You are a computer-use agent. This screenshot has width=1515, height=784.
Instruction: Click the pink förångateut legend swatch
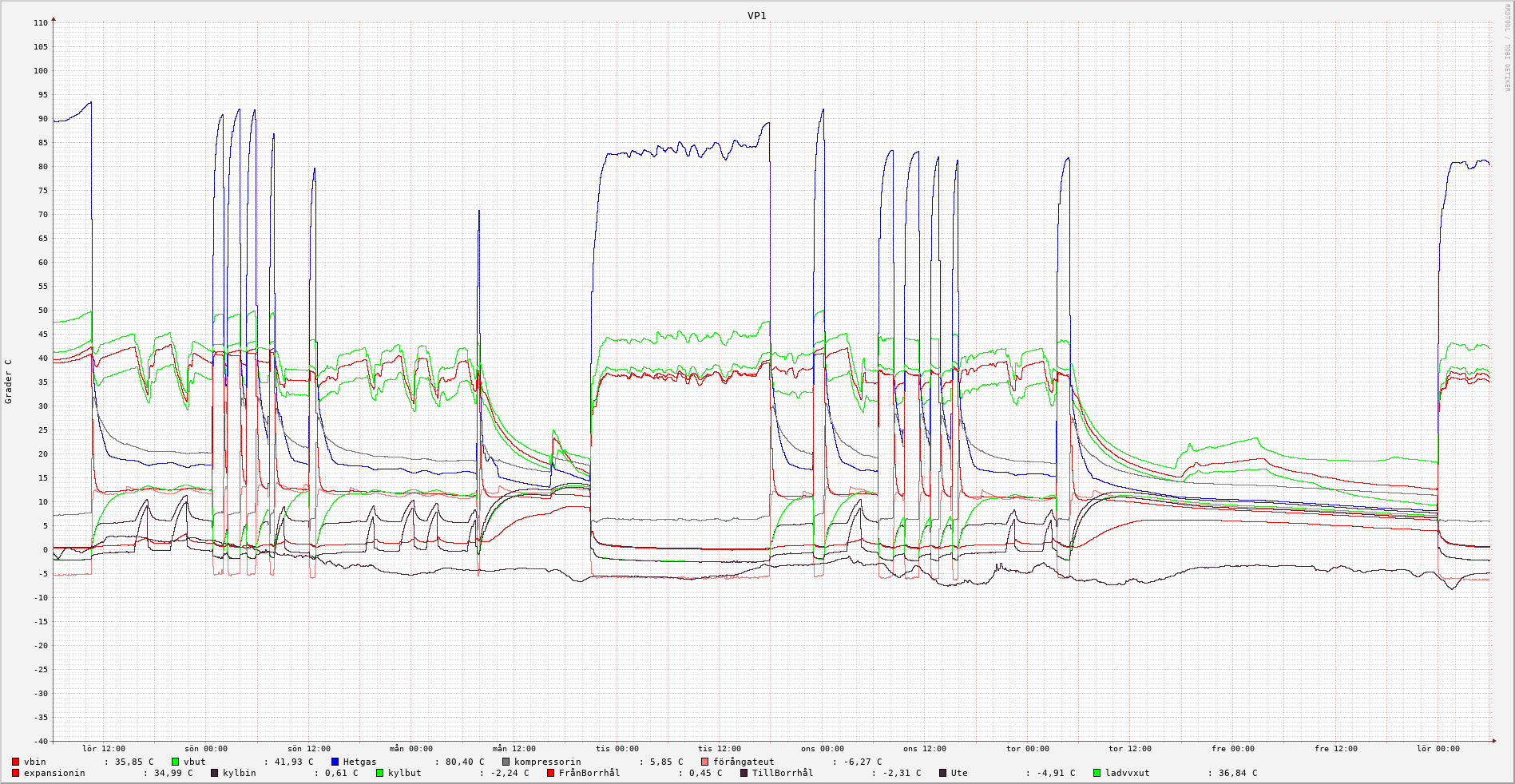click(705, 762)
